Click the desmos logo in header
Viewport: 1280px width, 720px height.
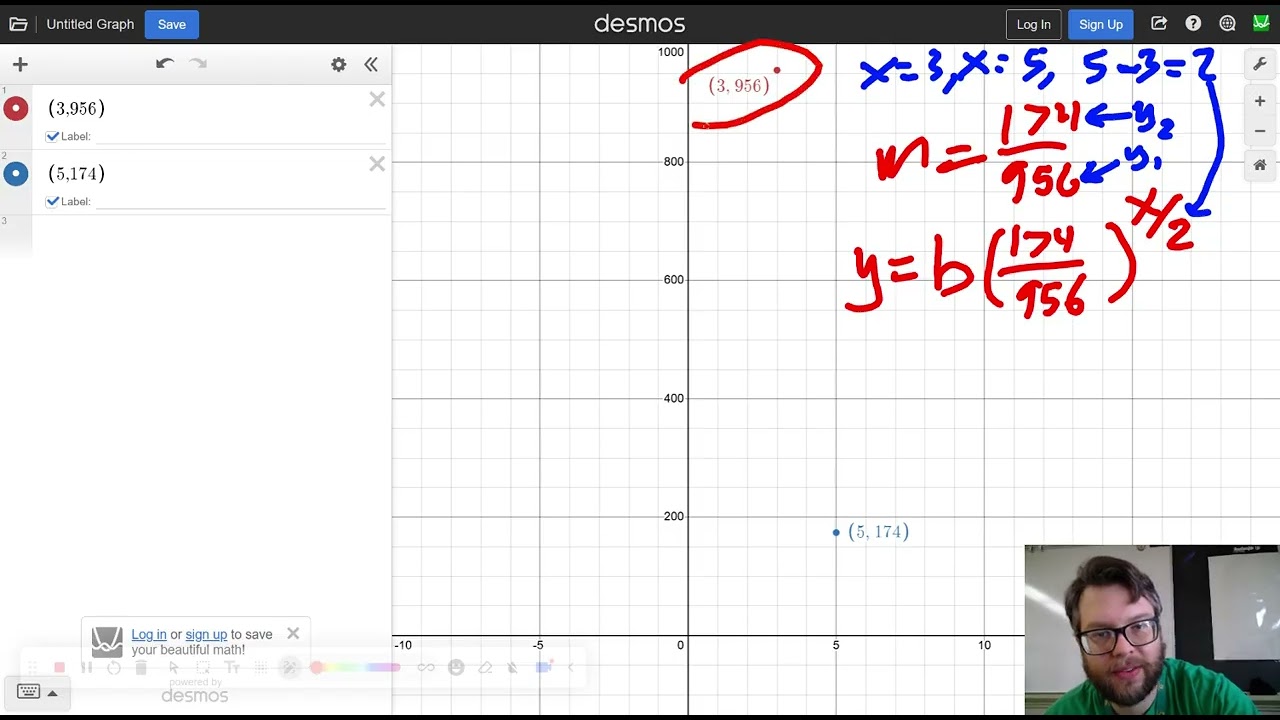[x=639, y=24]
